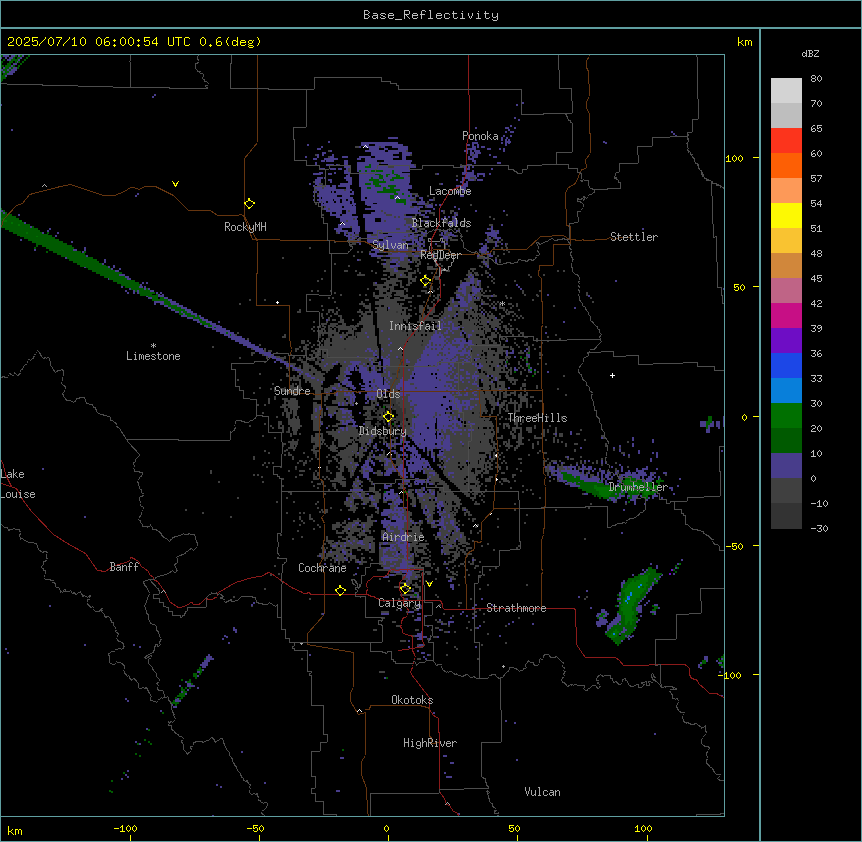Click the 2025/07/10 06:00:54 UTC timestamp
This screenshot has width=862, height=842.
click(99, 42)
